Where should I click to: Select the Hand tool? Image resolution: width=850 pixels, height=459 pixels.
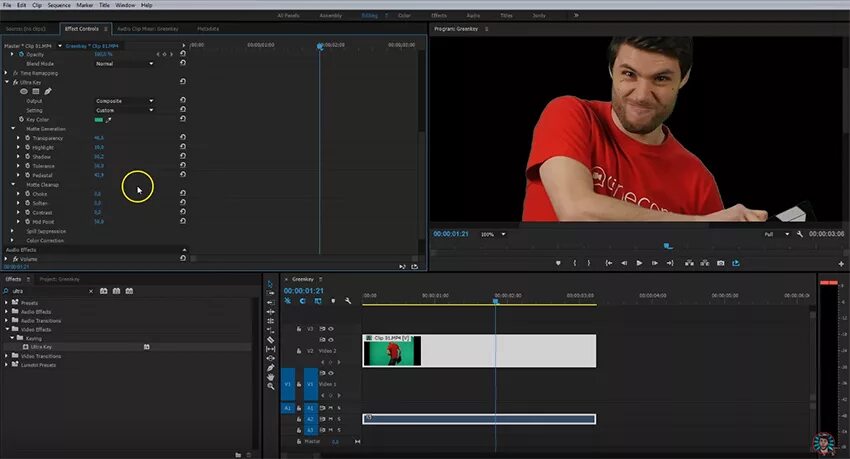click(x=270, y=377)
